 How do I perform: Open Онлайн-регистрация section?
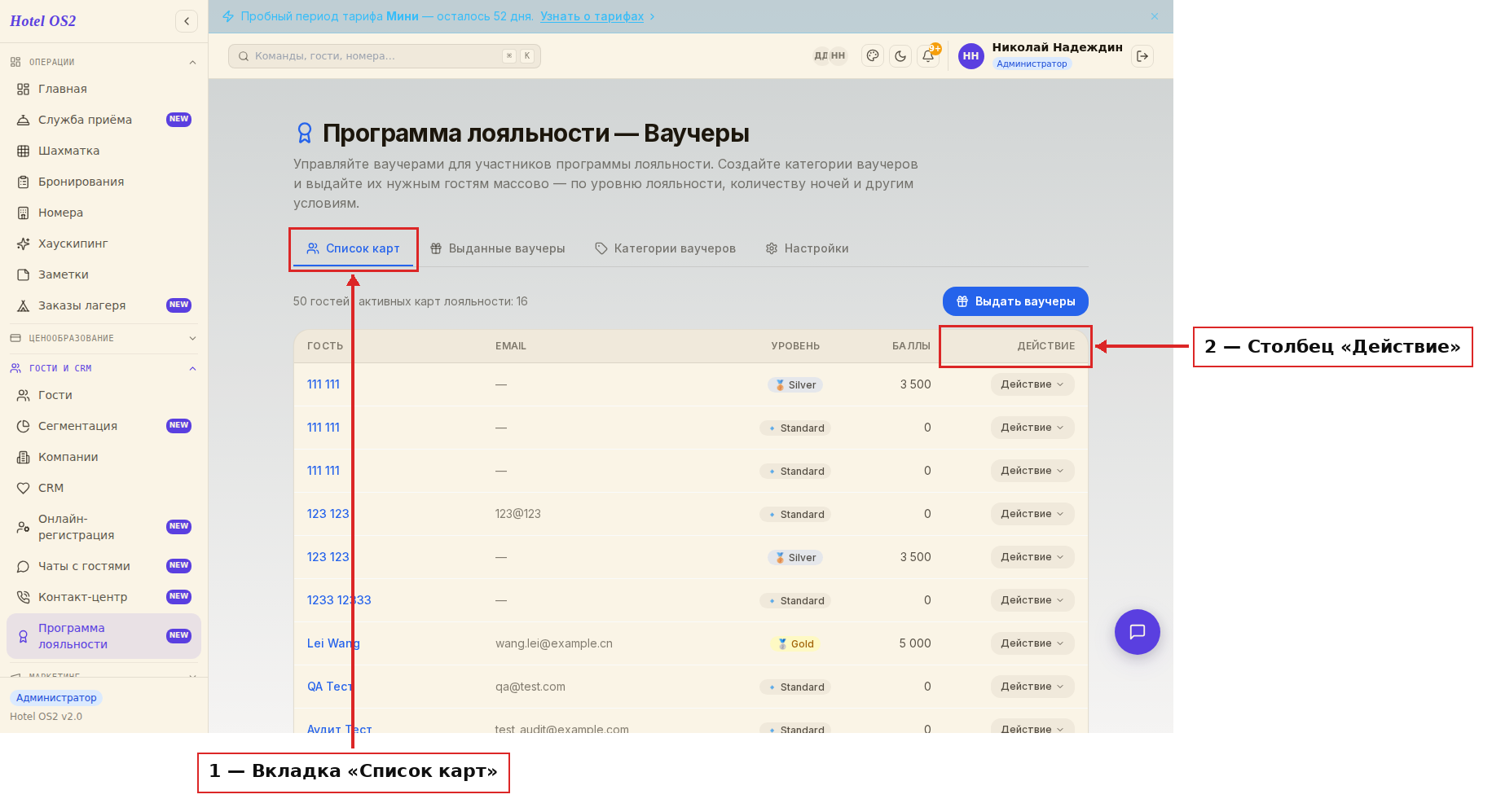[x=103, y=527]
